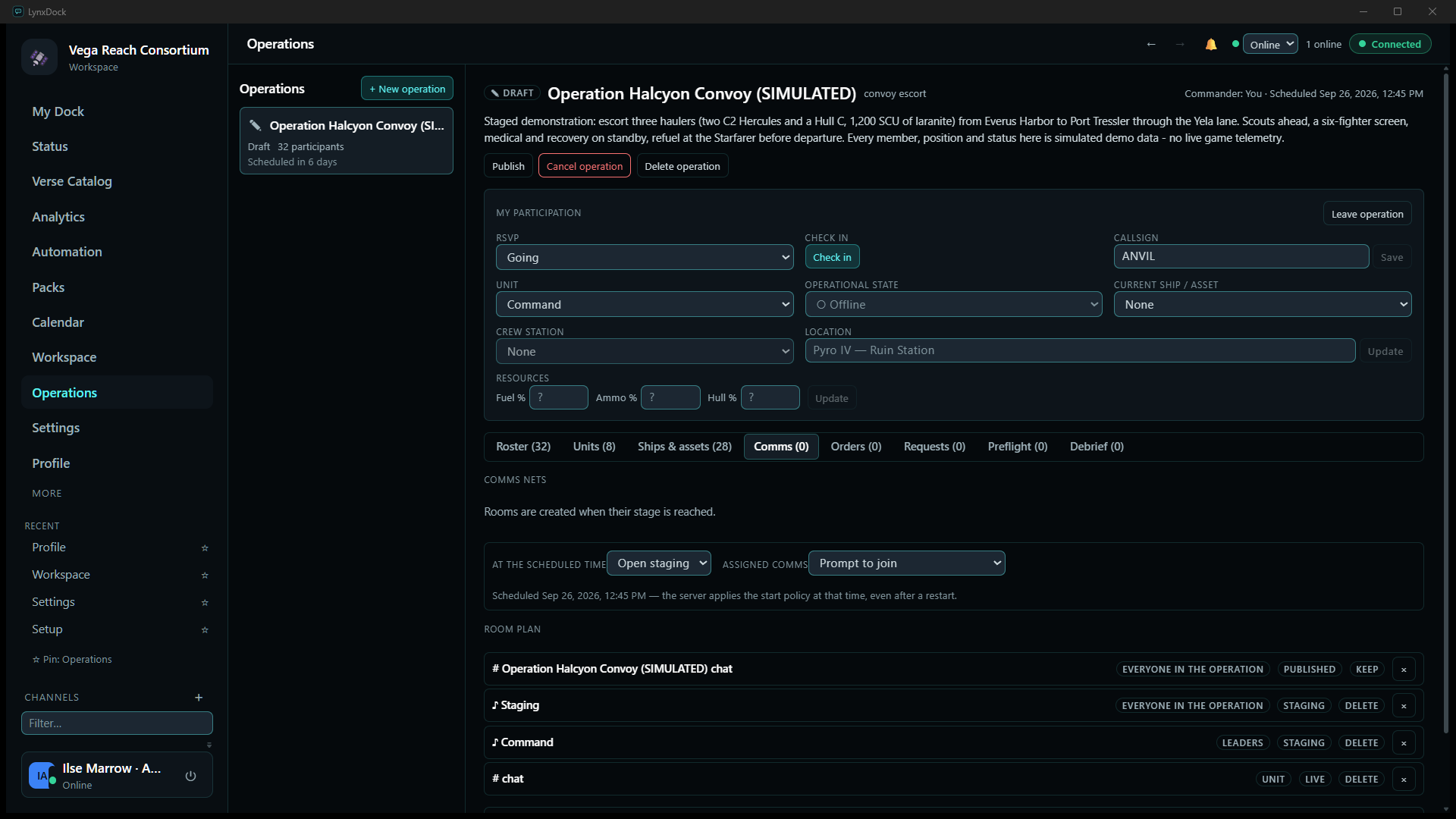Open the Prompt to join dropdown
This screenshot has height=819, width=1456.
(907, 563)
